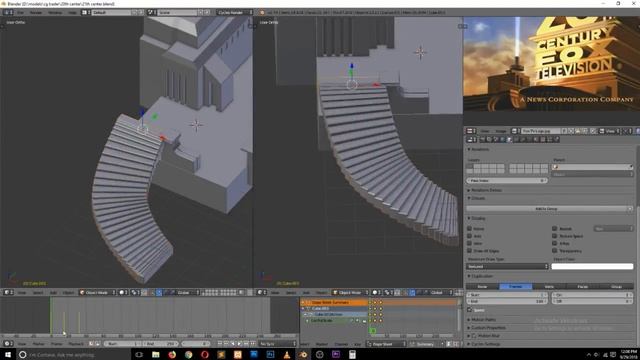Viewport: 640px width, 360px height.
Task: Open Photoshop from the Windows taskbar
Action: pyautogui.click(x=270, y=355)
